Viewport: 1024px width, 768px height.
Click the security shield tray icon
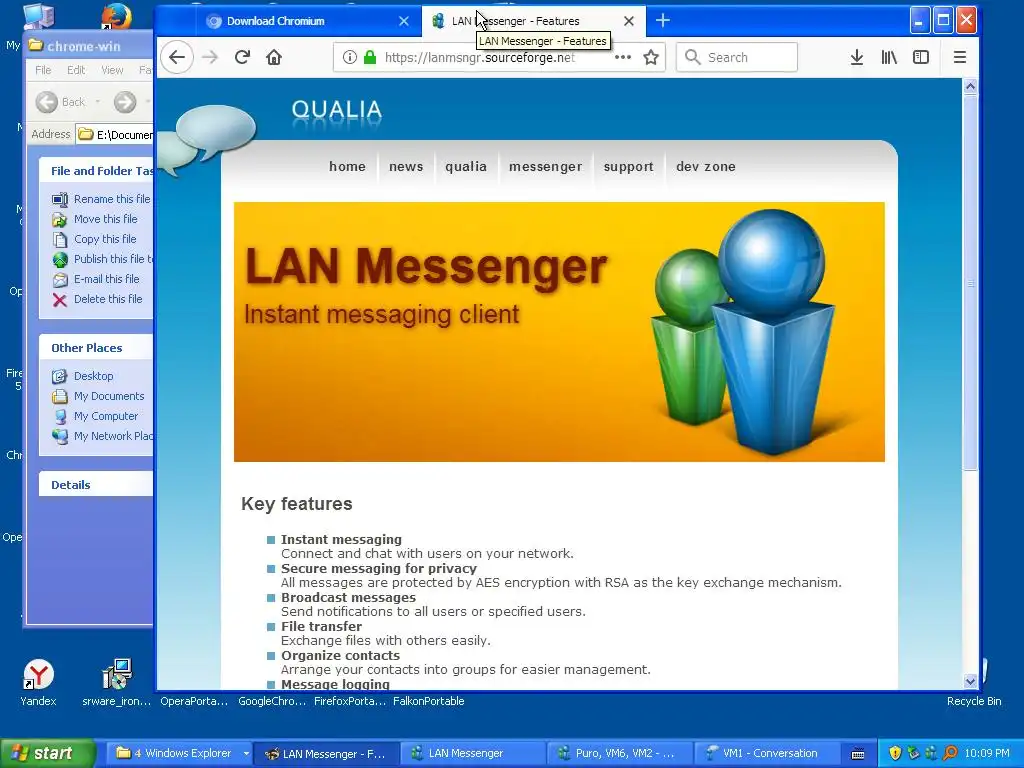point(895,753)
